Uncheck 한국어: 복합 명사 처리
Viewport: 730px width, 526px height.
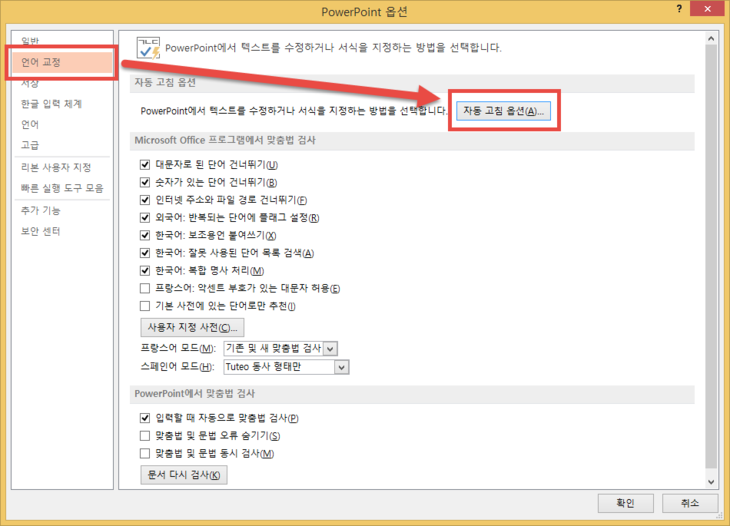click(x=145, y=270)
